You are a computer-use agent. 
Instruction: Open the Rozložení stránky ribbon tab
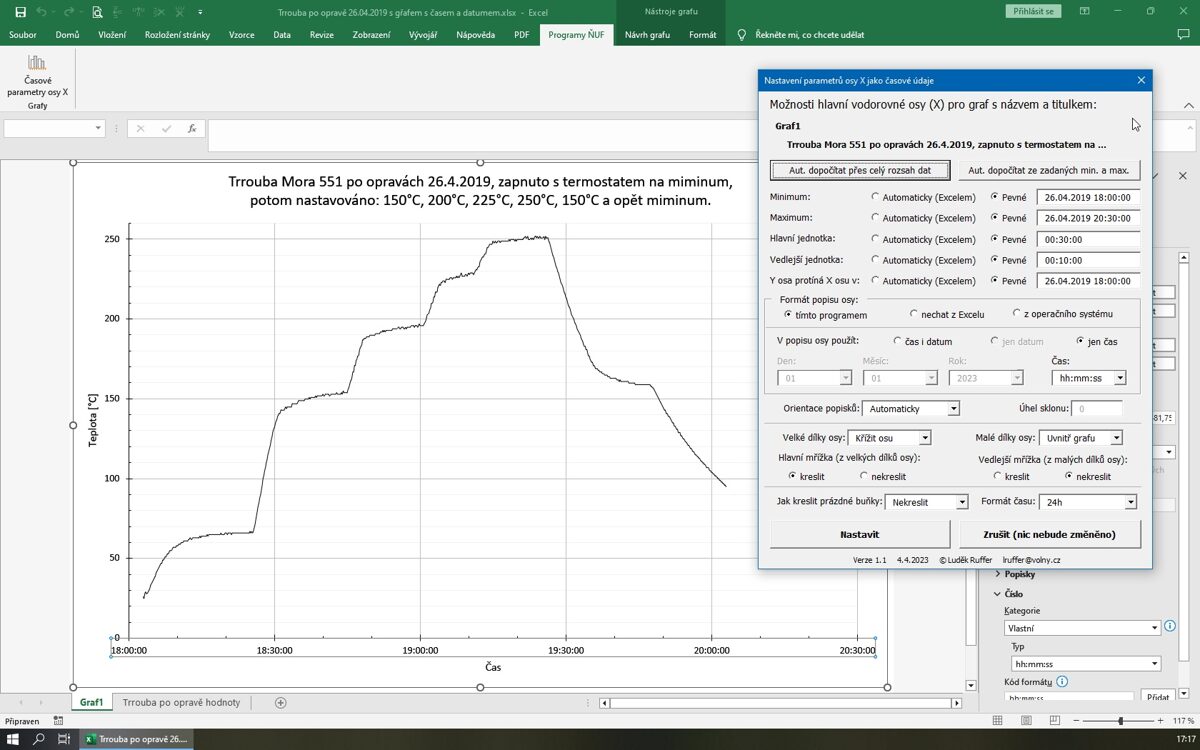point(178,35)
